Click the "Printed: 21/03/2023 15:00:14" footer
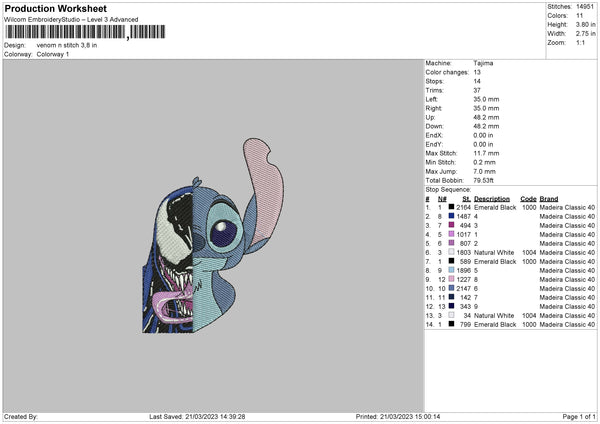The width and height of the screenshot is (600, 424). (x=398, y=416)
